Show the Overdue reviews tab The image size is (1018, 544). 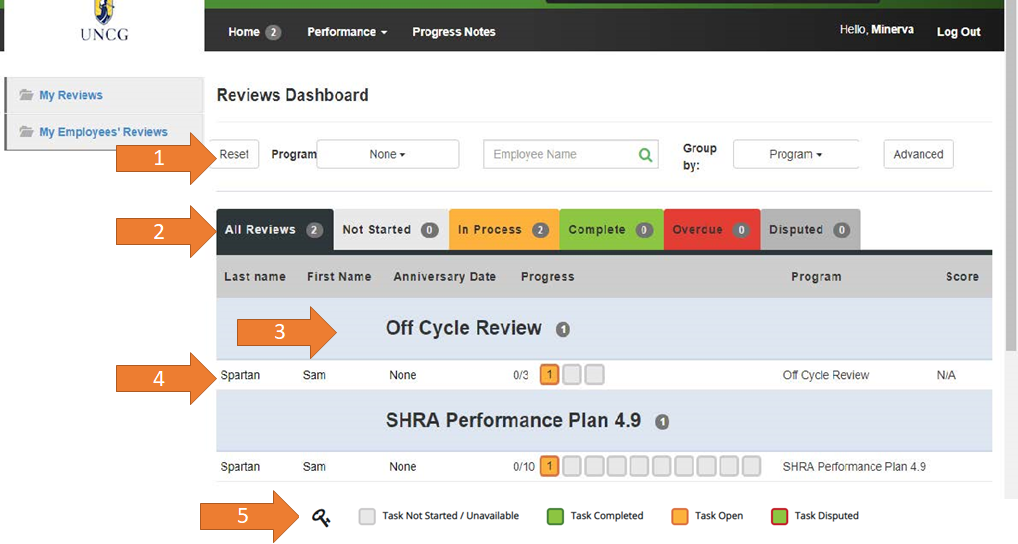pyautogui.click(x=711, y=230)
